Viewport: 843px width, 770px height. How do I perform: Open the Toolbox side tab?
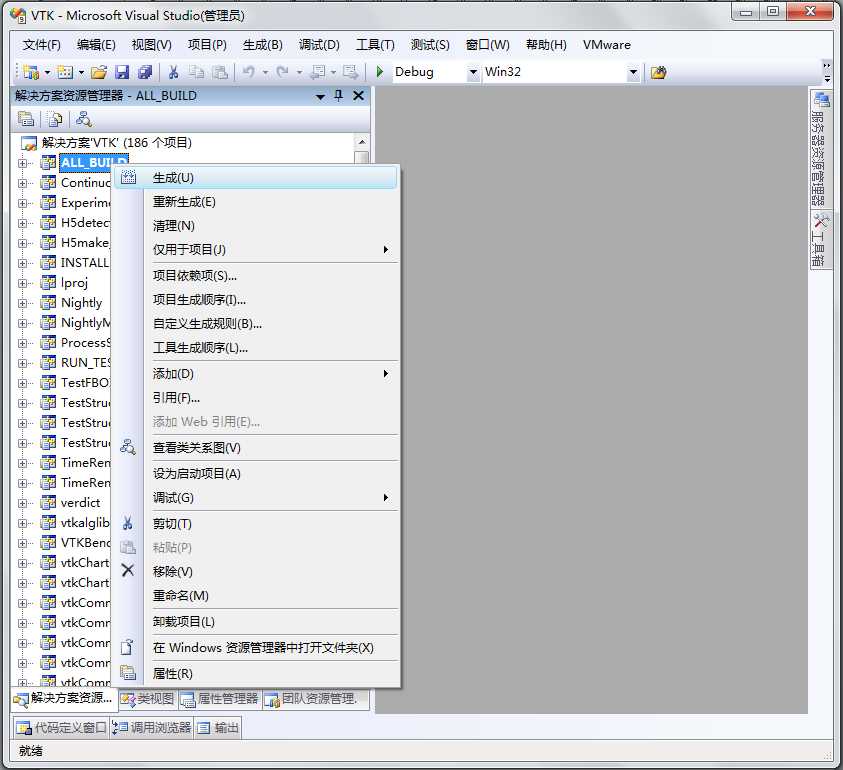pos(820,239)
